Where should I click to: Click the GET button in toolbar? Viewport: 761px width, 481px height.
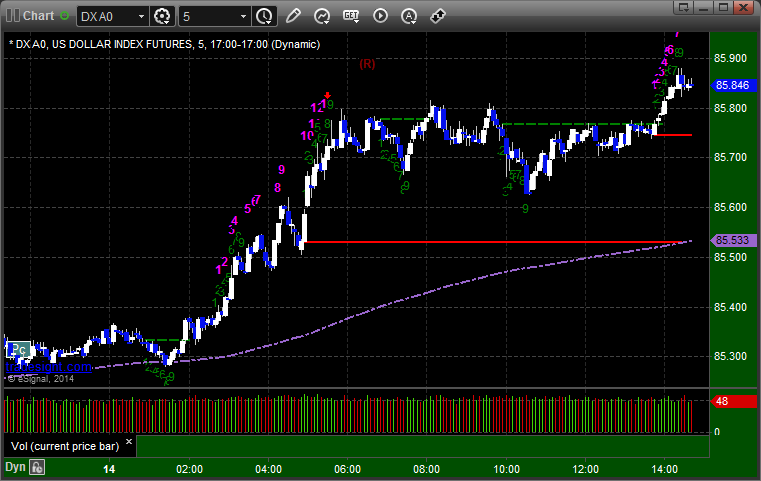351,16
